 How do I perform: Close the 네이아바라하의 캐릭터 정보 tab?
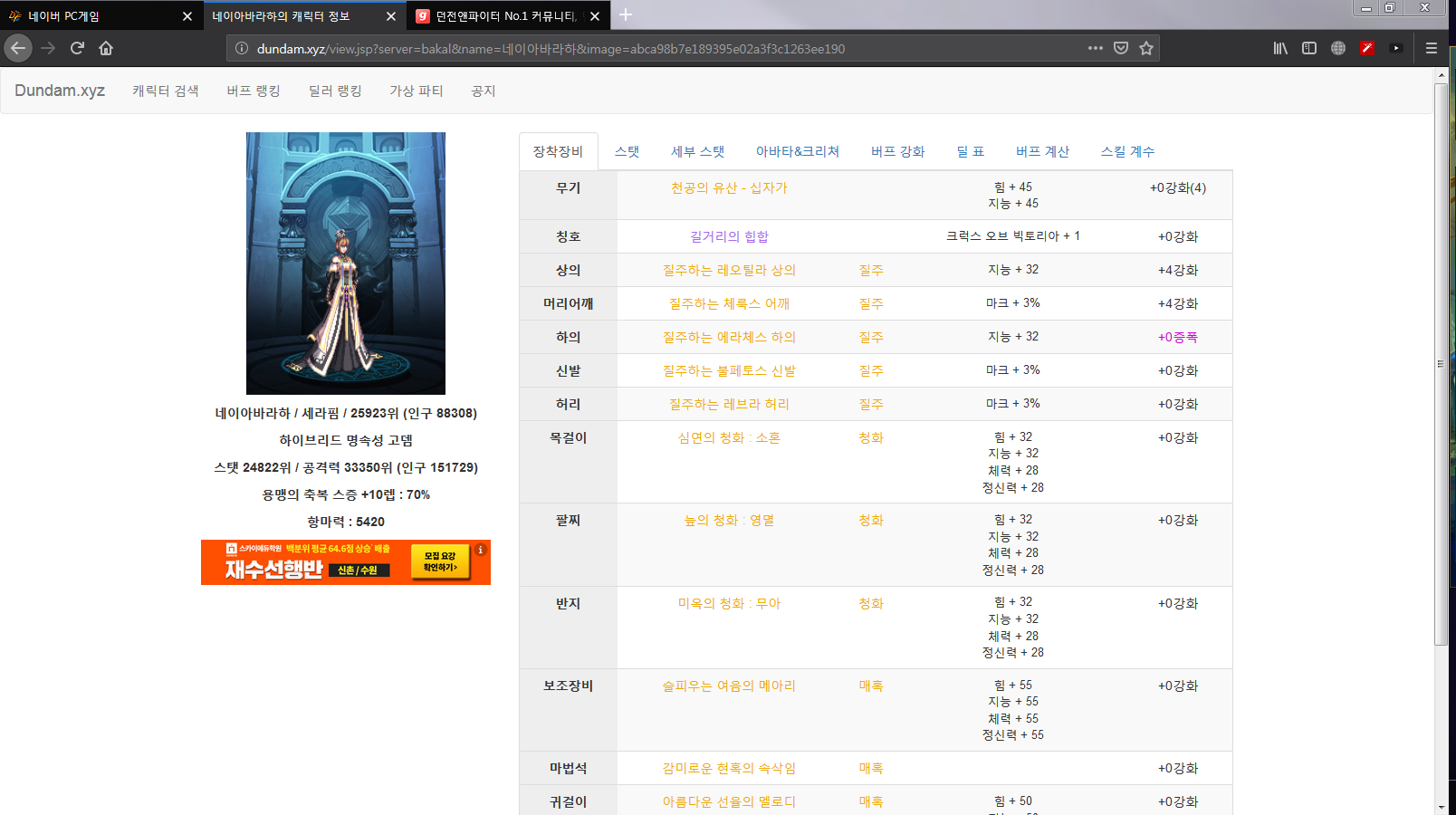click(391, 16)
